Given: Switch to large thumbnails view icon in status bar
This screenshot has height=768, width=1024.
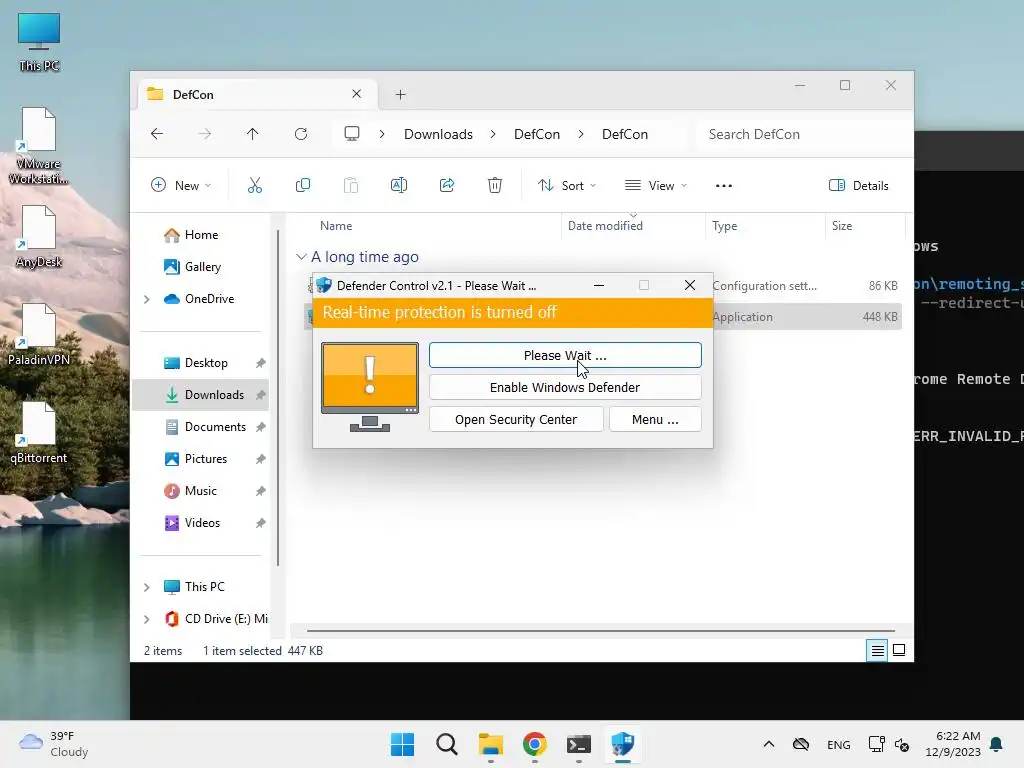Looking at the screenshot, I should coord(899,650).
